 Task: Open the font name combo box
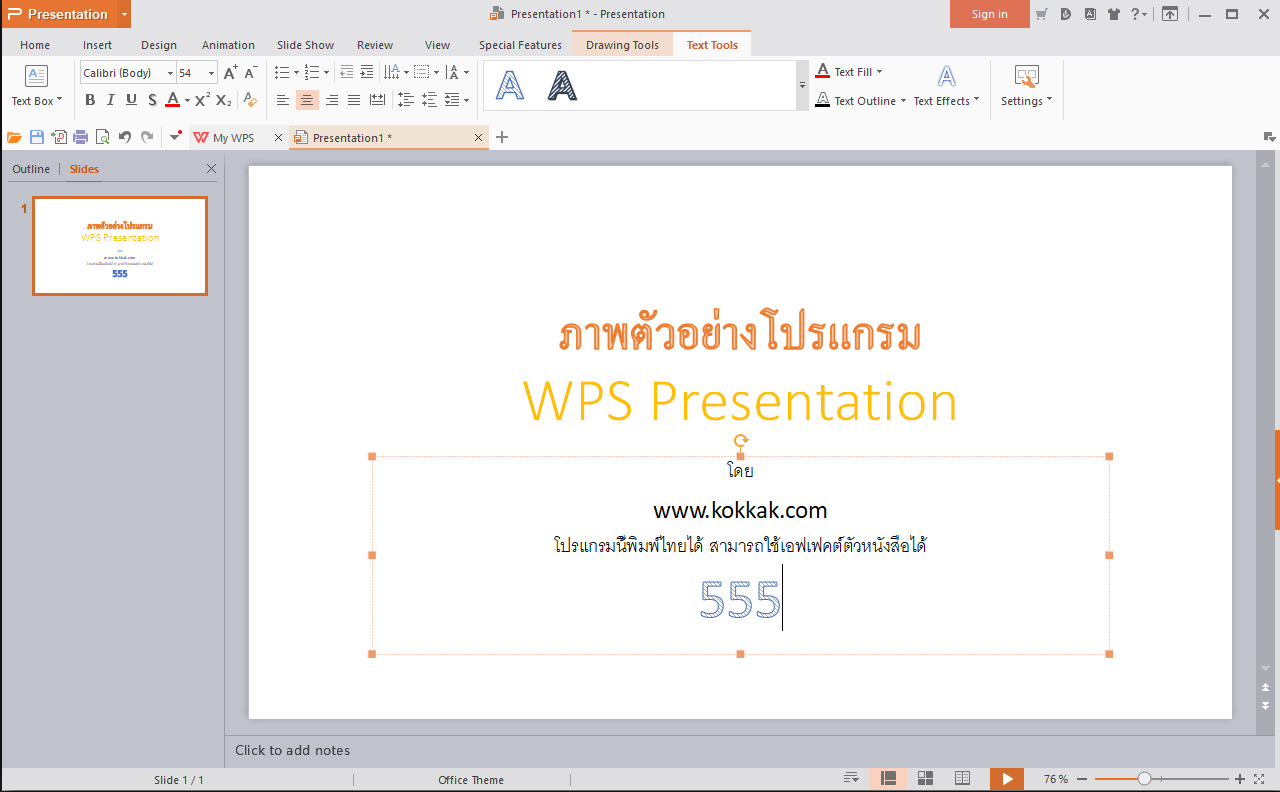coord(128,73)
